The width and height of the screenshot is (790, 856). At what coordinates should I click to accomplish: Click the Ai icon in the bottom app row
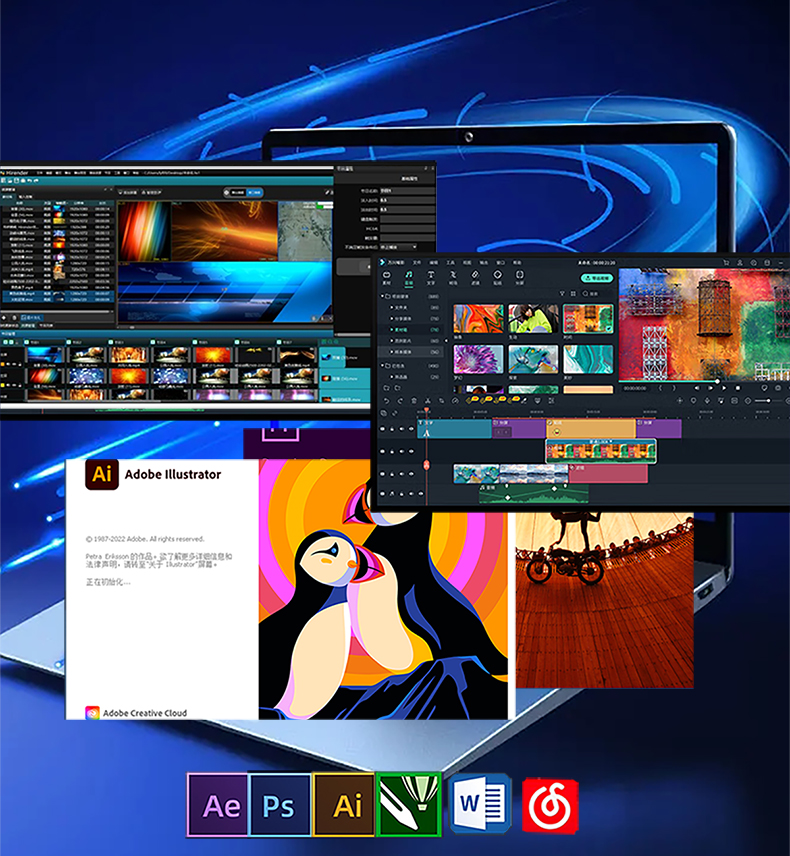(343, 804)
